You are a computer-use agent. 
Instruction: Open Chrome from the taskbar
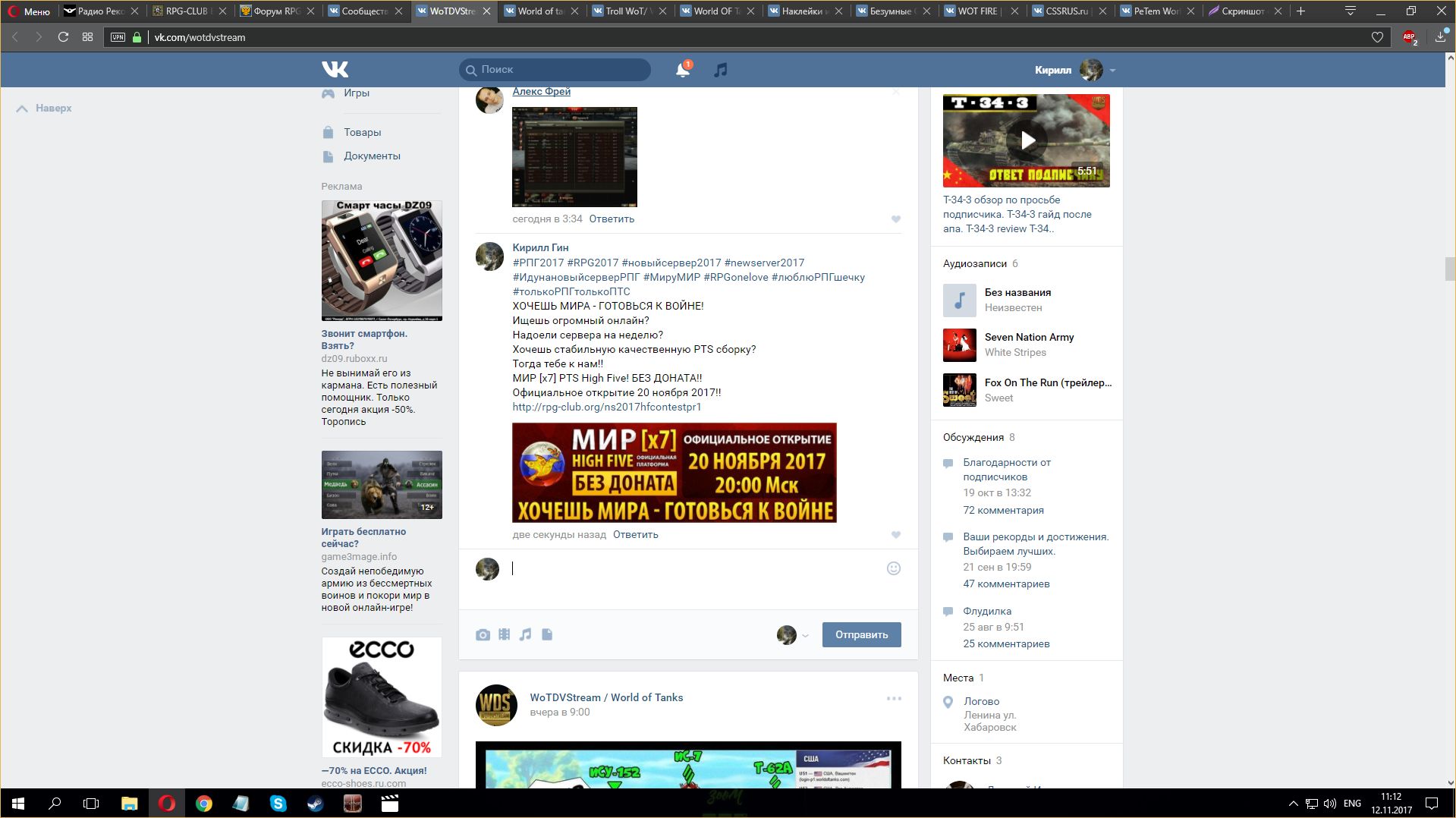point(204,803)
